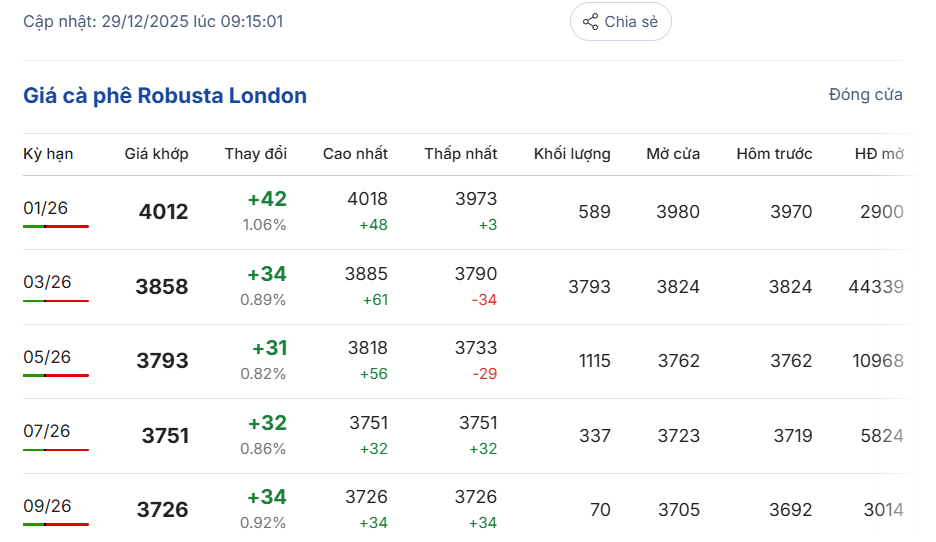Click the Đóng cửa market status label
The image size is (936, 542).
(x=865, y=95)
